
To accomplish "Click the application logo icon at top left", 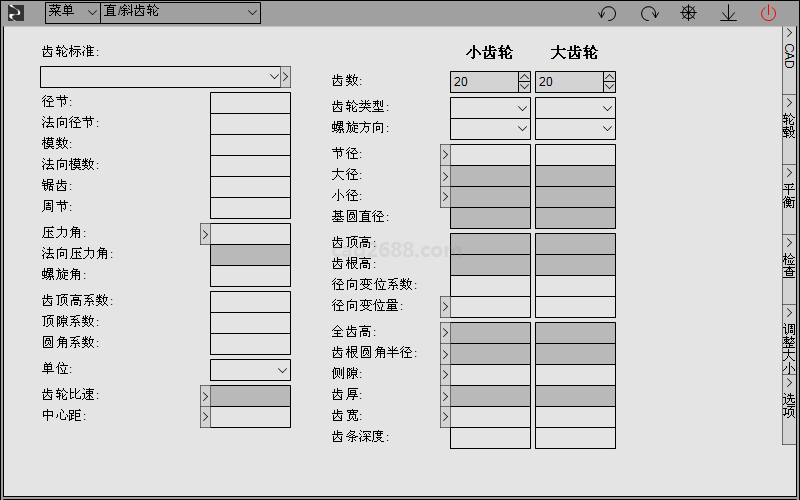I will point(16,13).
